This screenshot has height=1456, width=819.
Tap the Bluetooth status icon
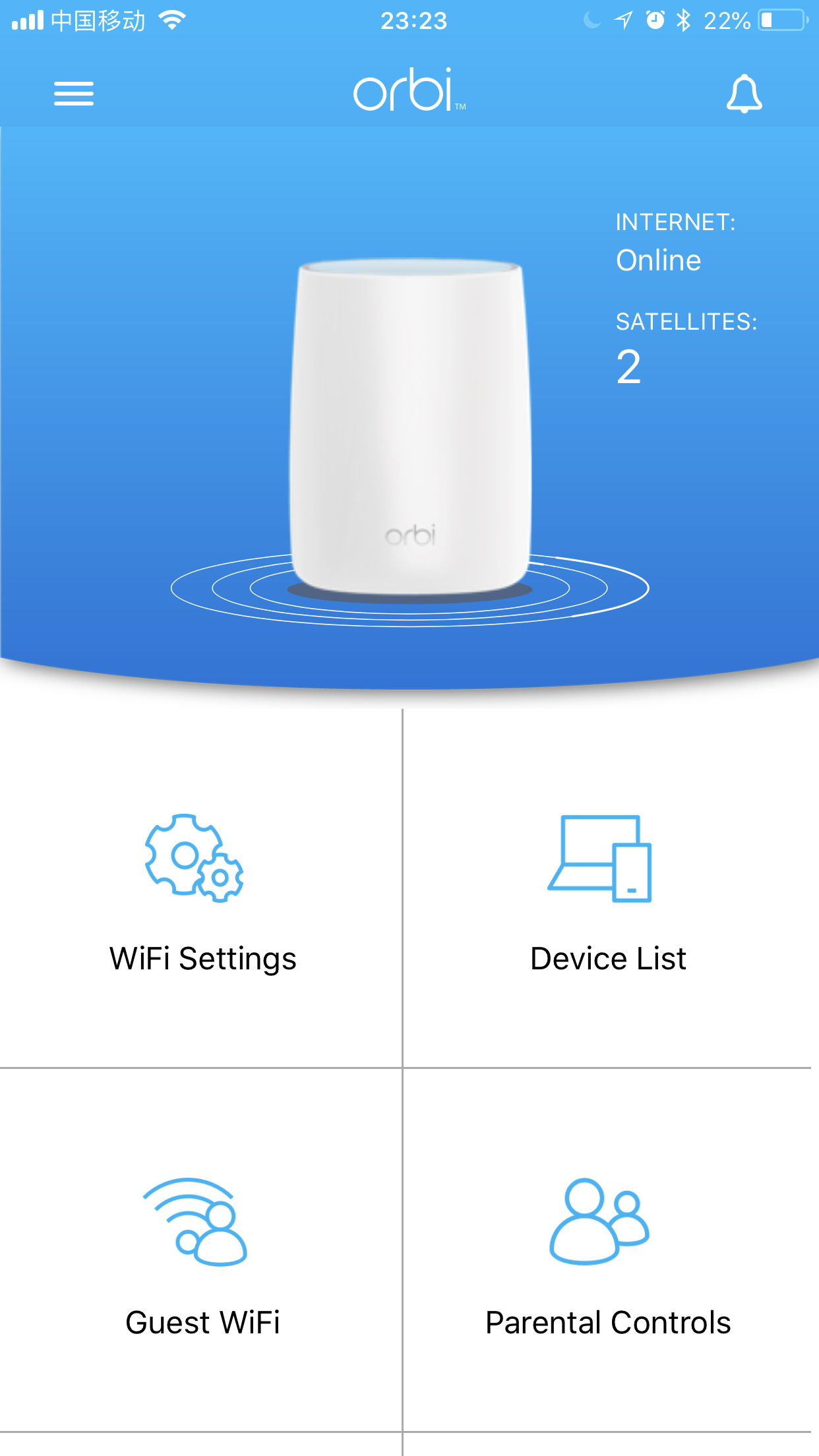684,20
